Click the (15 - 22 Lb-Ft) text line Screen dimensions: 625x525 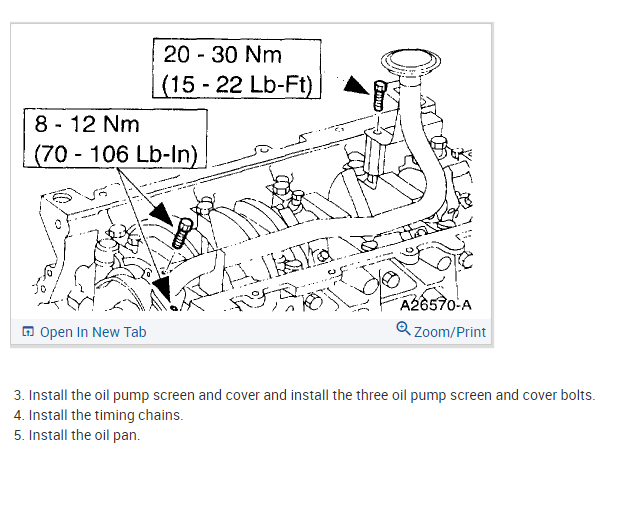click(237, 85)
